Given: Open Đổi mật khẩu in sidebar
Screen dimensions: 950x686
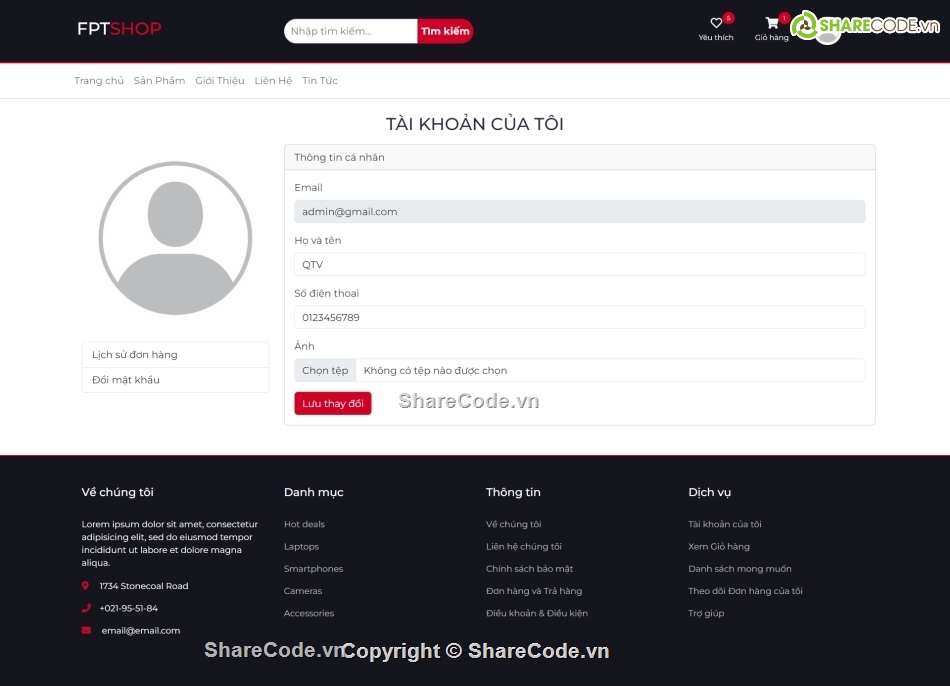Looking at the screenshot, I should click(175, 380).
